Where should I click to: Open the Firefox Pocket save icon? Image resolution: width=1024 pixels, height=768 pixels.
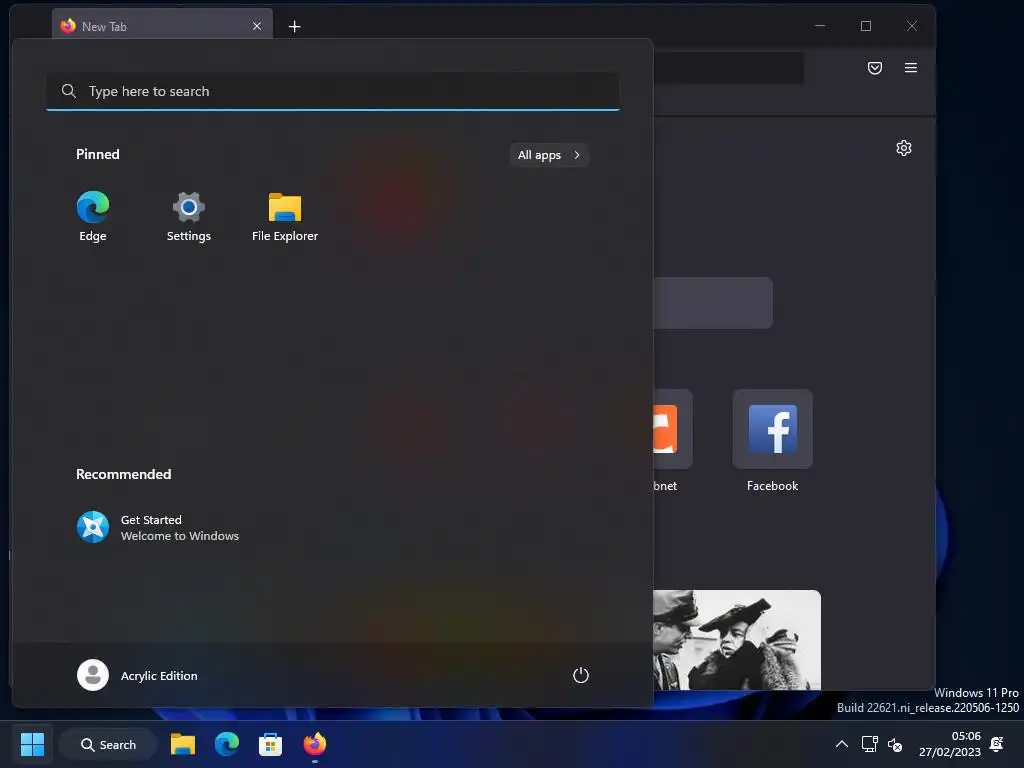(875, 68)
